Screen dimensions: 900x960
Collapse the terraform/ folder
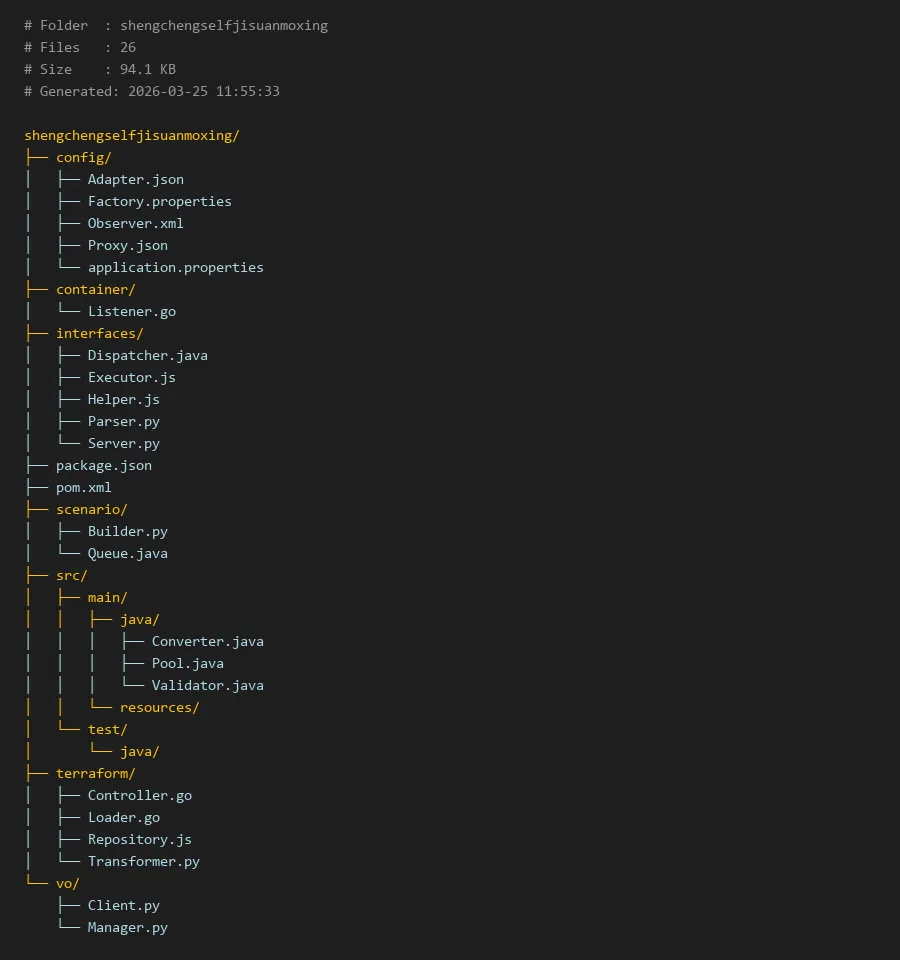pos(95,774)
